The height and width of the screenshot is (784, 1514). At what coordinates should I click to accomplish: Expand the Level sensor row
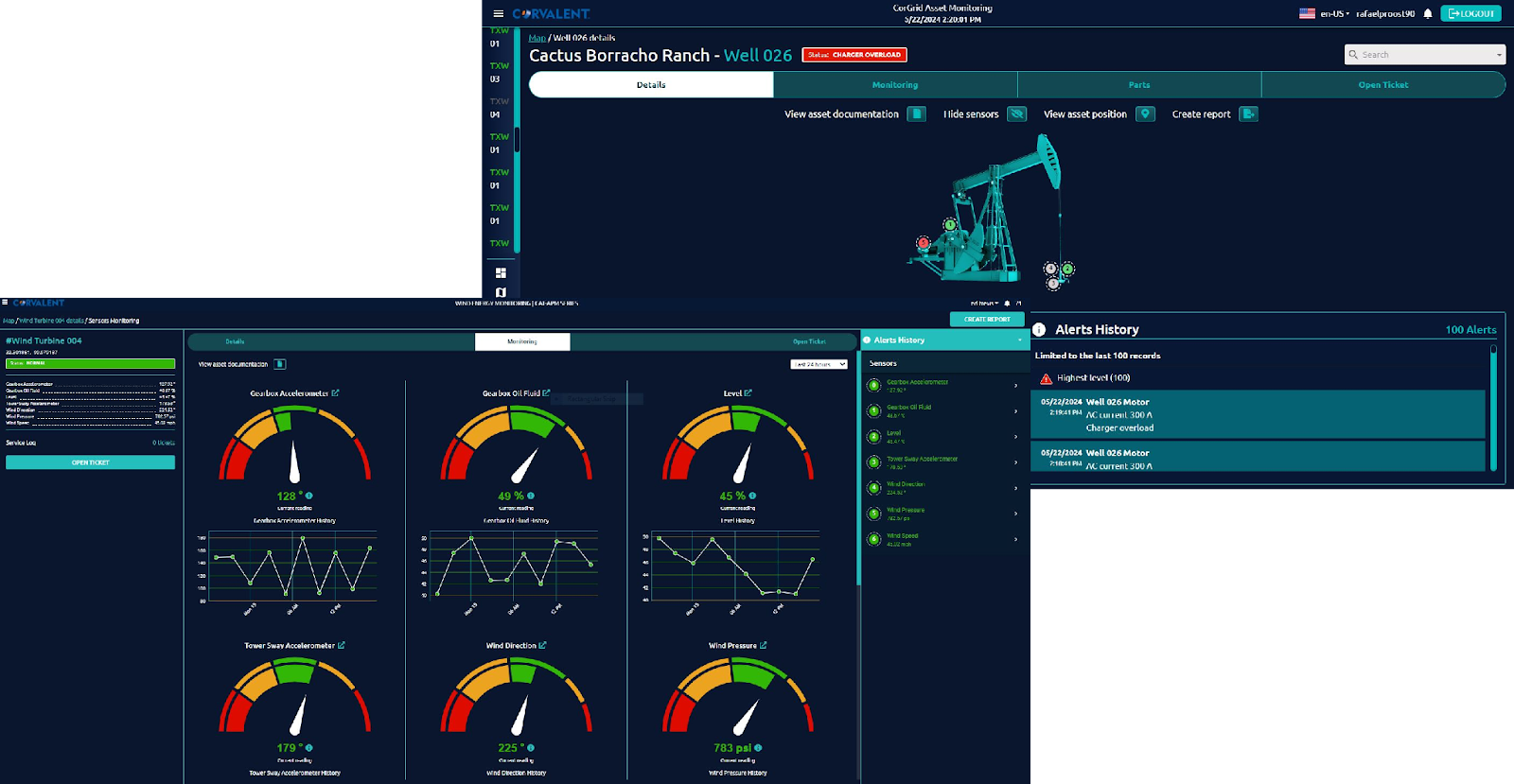point(1015,436)
